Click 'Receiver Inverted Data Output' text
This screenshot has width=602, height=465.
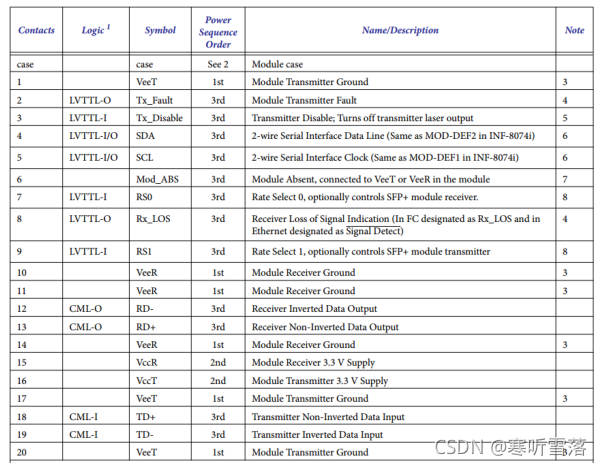coord(314,309)
